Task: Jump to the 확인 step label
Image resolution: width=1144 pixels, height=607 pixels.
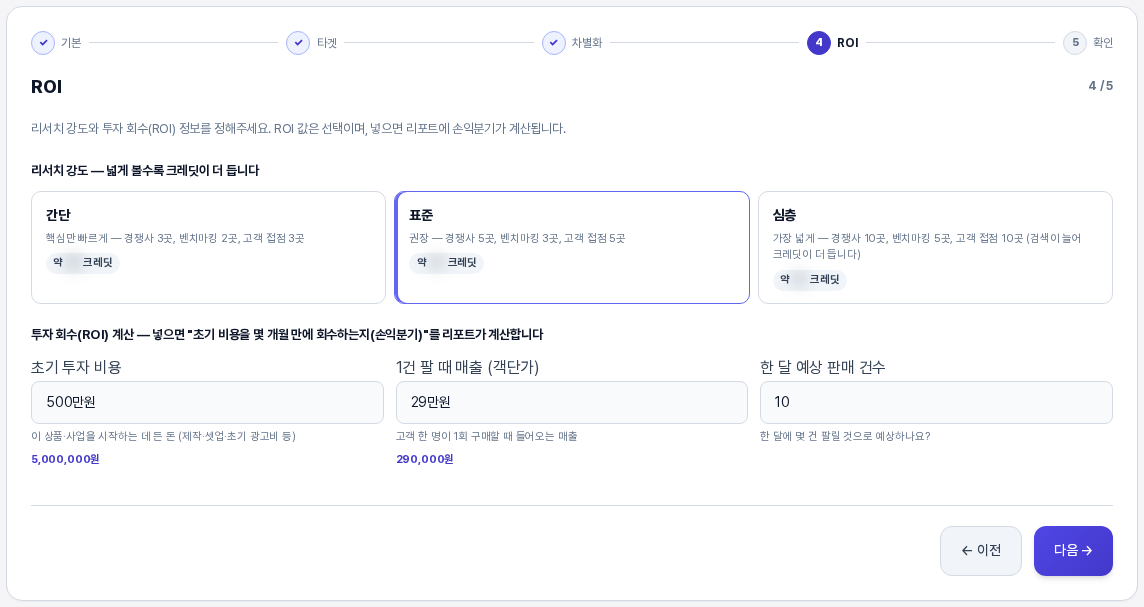Action: 1102,43
